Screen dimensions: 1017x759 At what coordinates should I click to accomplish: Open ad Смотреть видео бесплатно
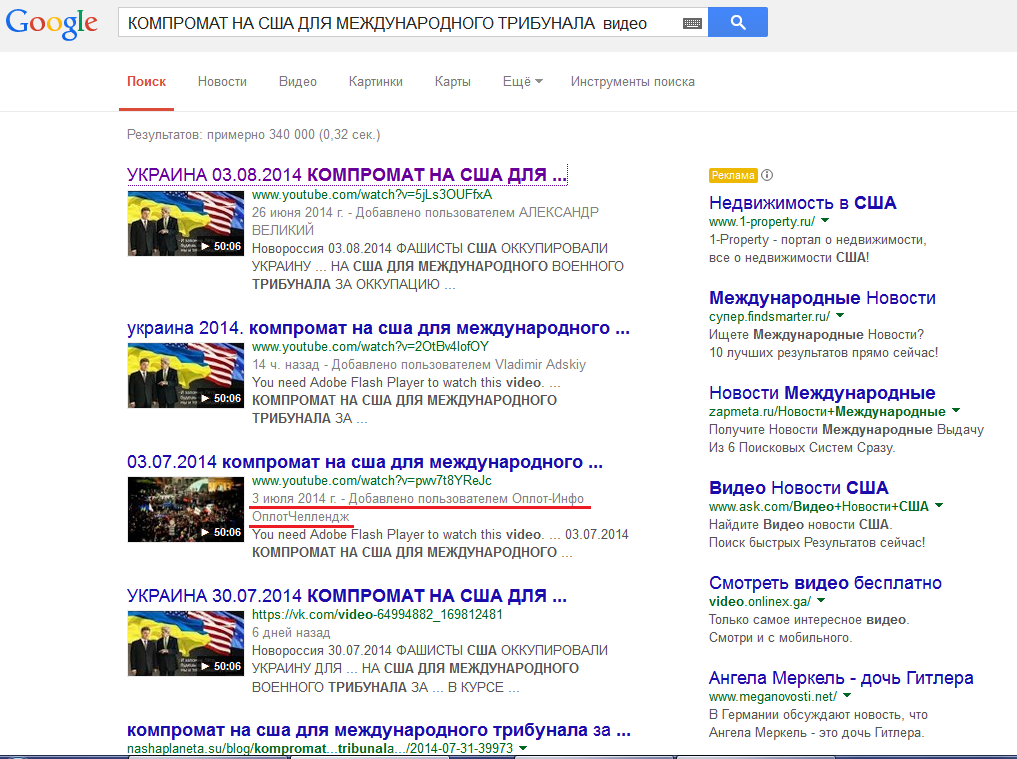click(825, 583)
